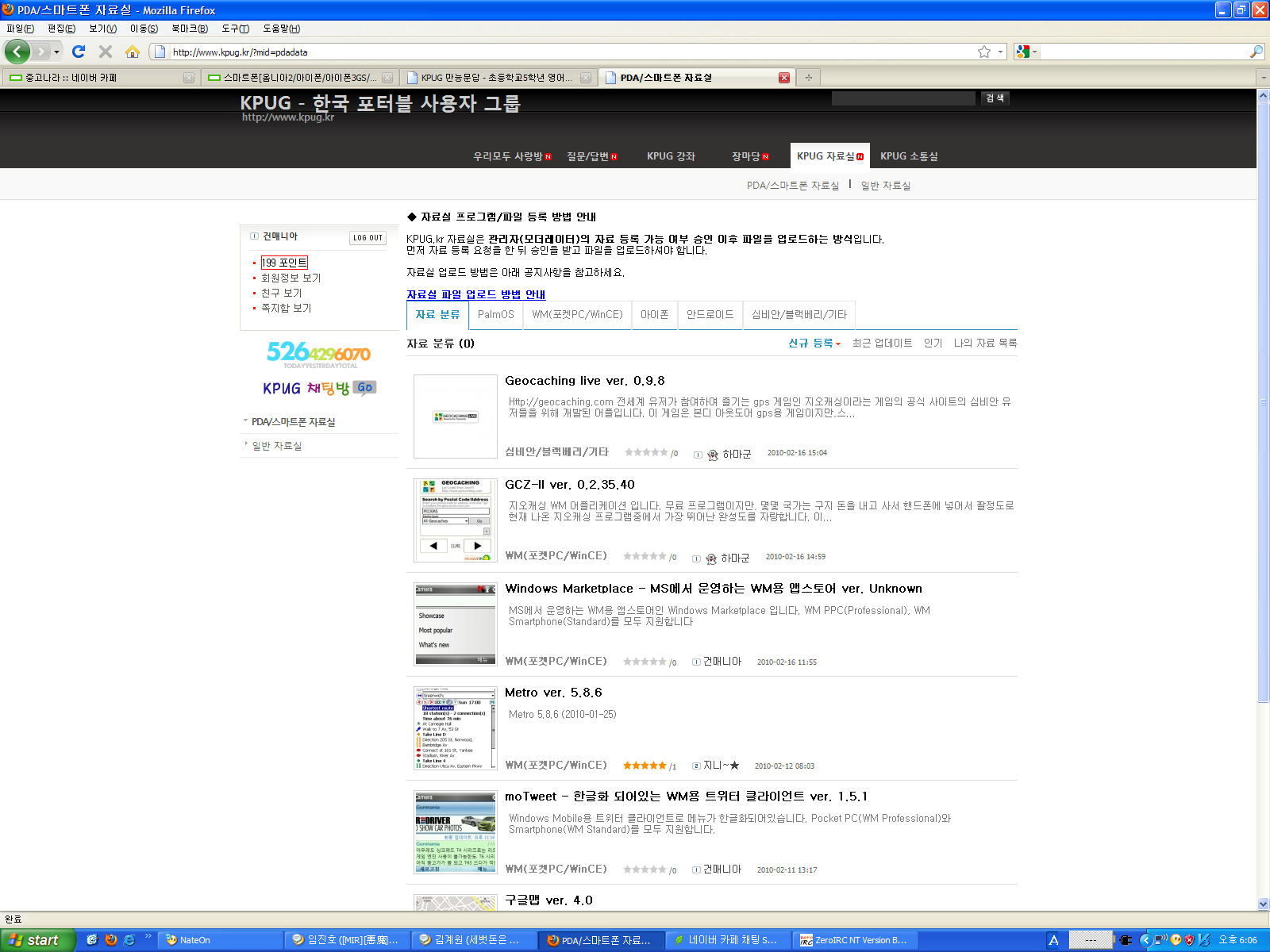Viewport: 1270px width, 952px height.
Task: Select the 아이폰 category tab
Action: click(655, 315)
